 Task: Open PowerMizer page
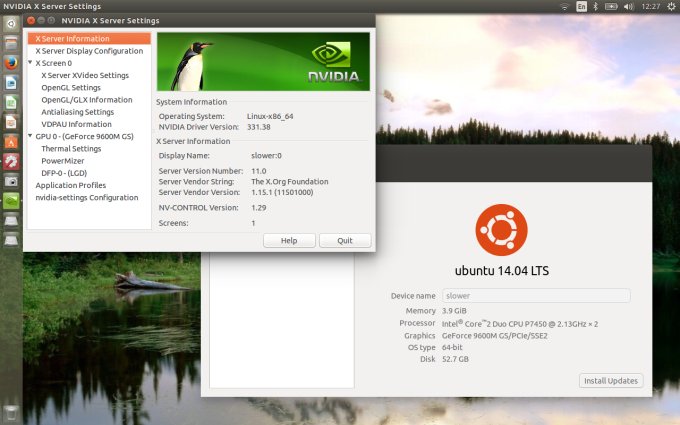pos(63,160)
